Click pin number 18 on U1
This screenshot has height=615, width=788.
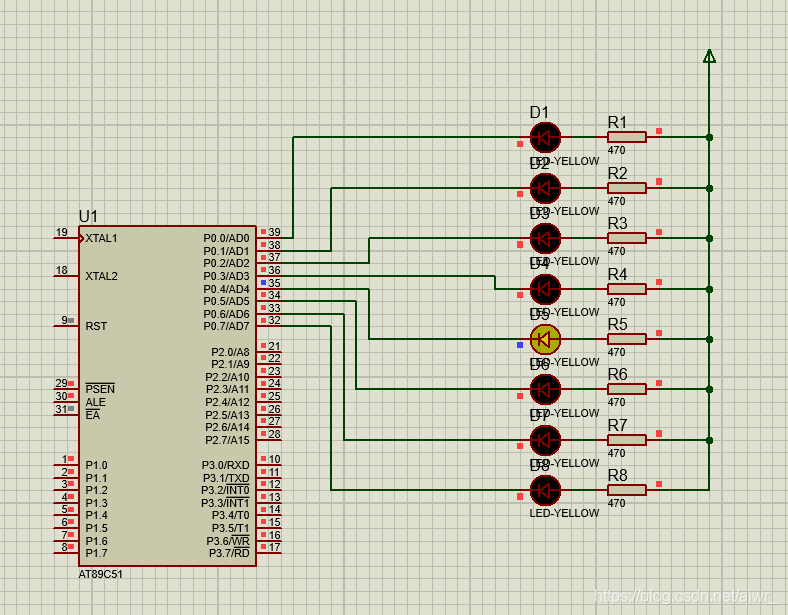[x=62, y=270]
